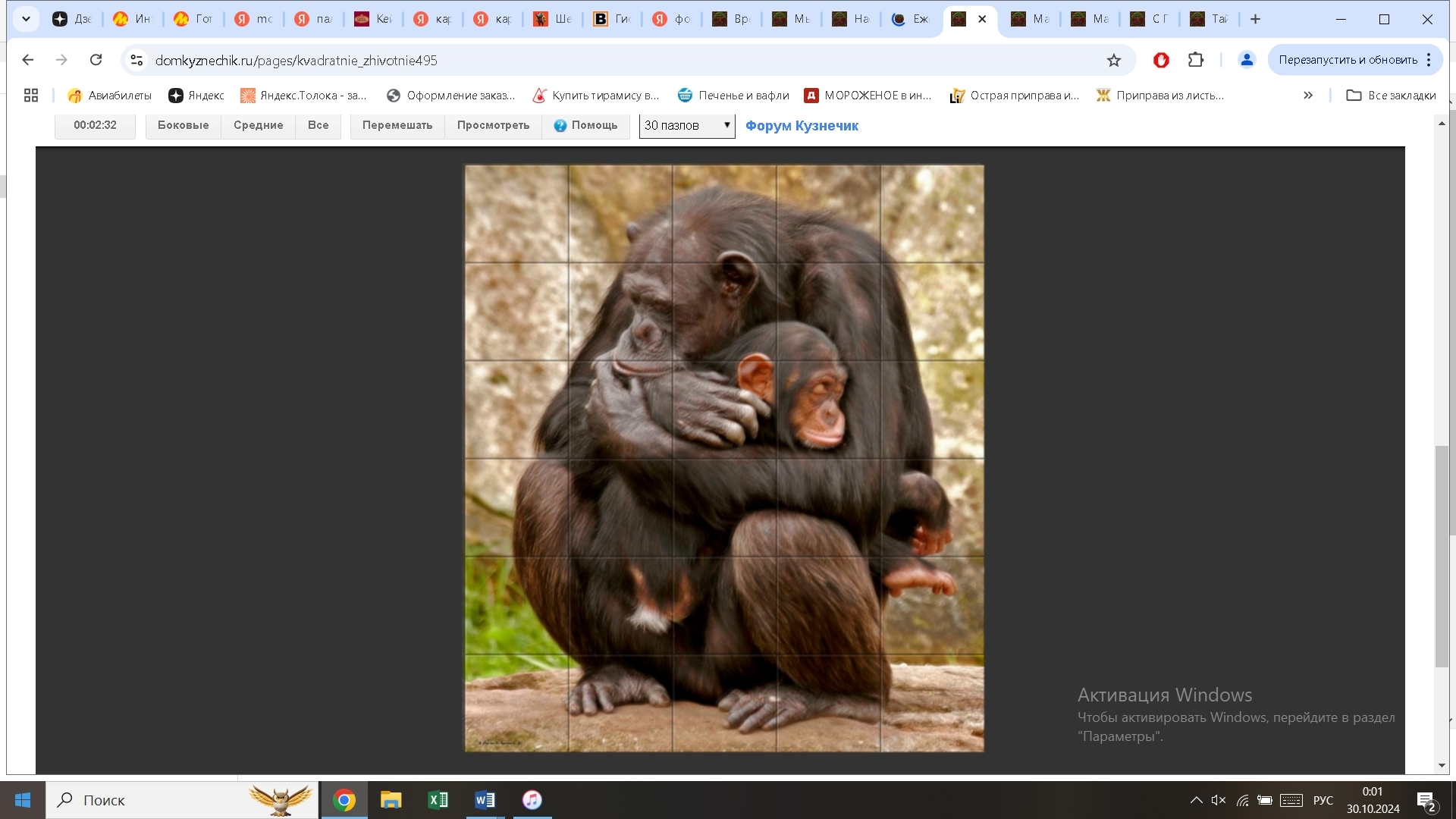Shuffle pieces with 'Перемешать'

pos(397,125)
